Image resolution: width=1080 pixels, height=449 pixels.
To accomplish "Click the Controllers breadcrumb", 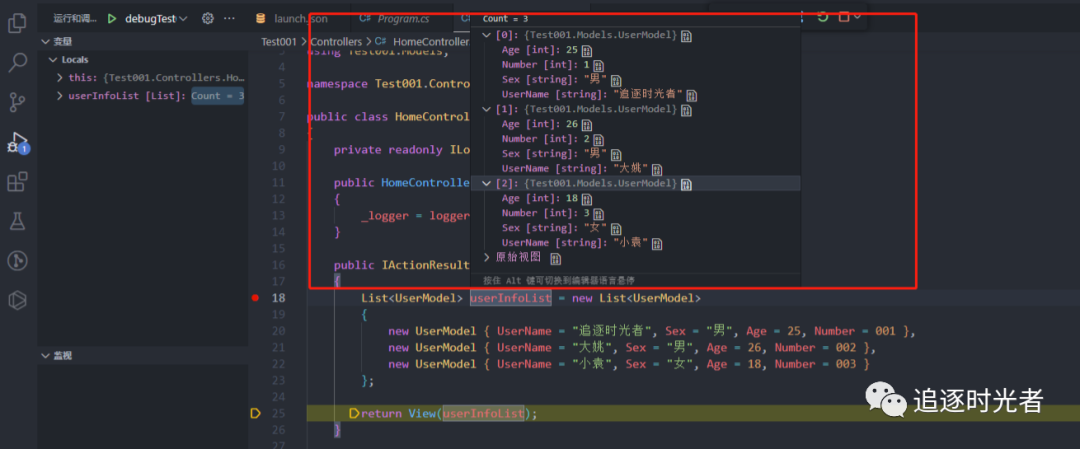I will click(335, 42).
